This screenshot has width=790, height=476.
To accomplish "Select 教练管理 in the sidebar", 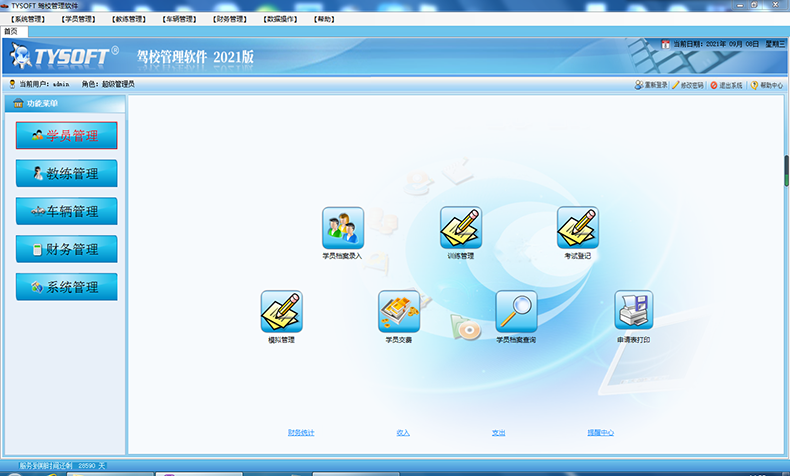I will click(x=66, y=173).
